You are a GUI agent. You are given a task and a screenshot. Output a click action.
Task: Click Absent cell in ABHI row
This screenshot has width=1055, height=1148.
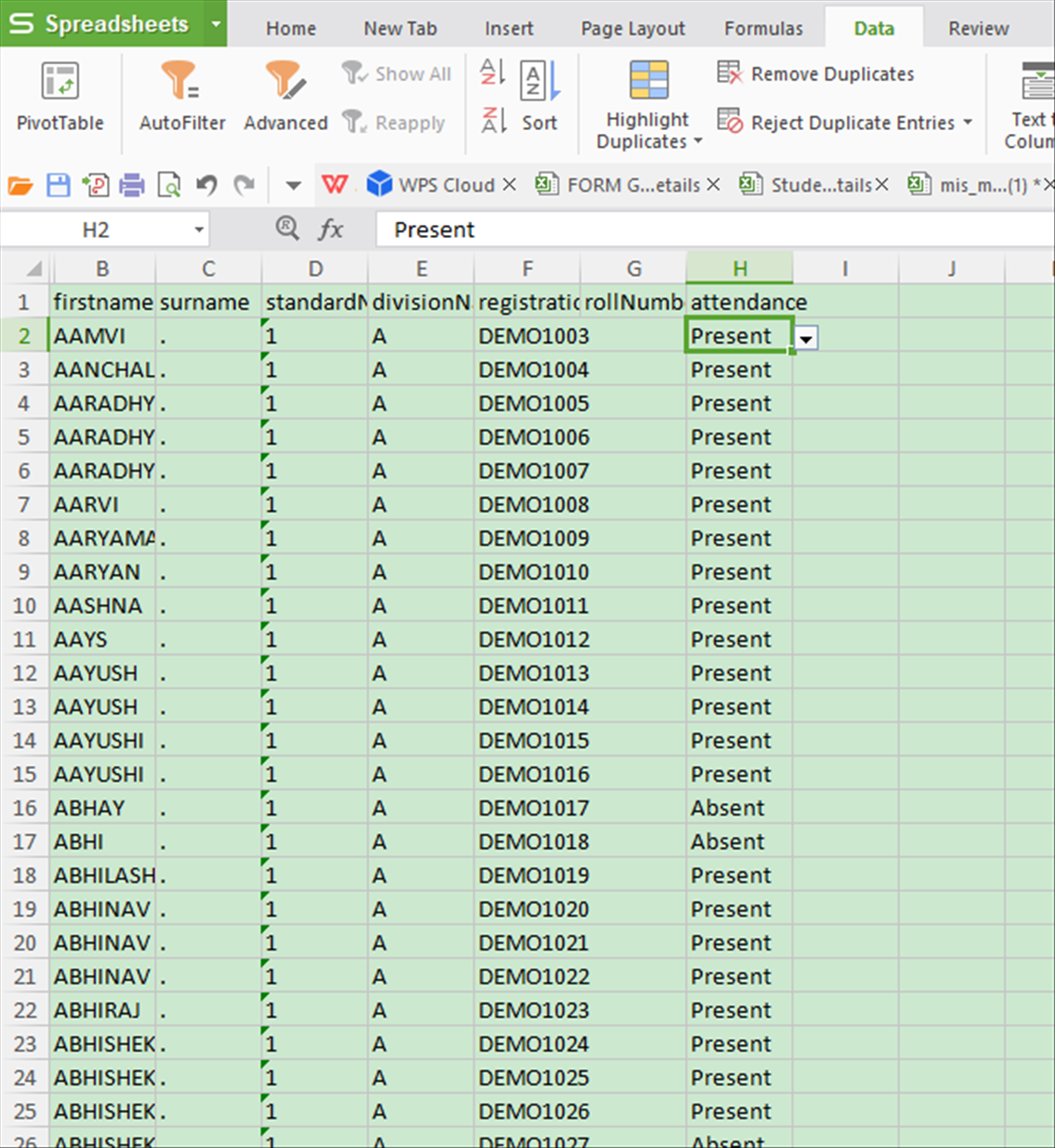[x=739, y=841]
